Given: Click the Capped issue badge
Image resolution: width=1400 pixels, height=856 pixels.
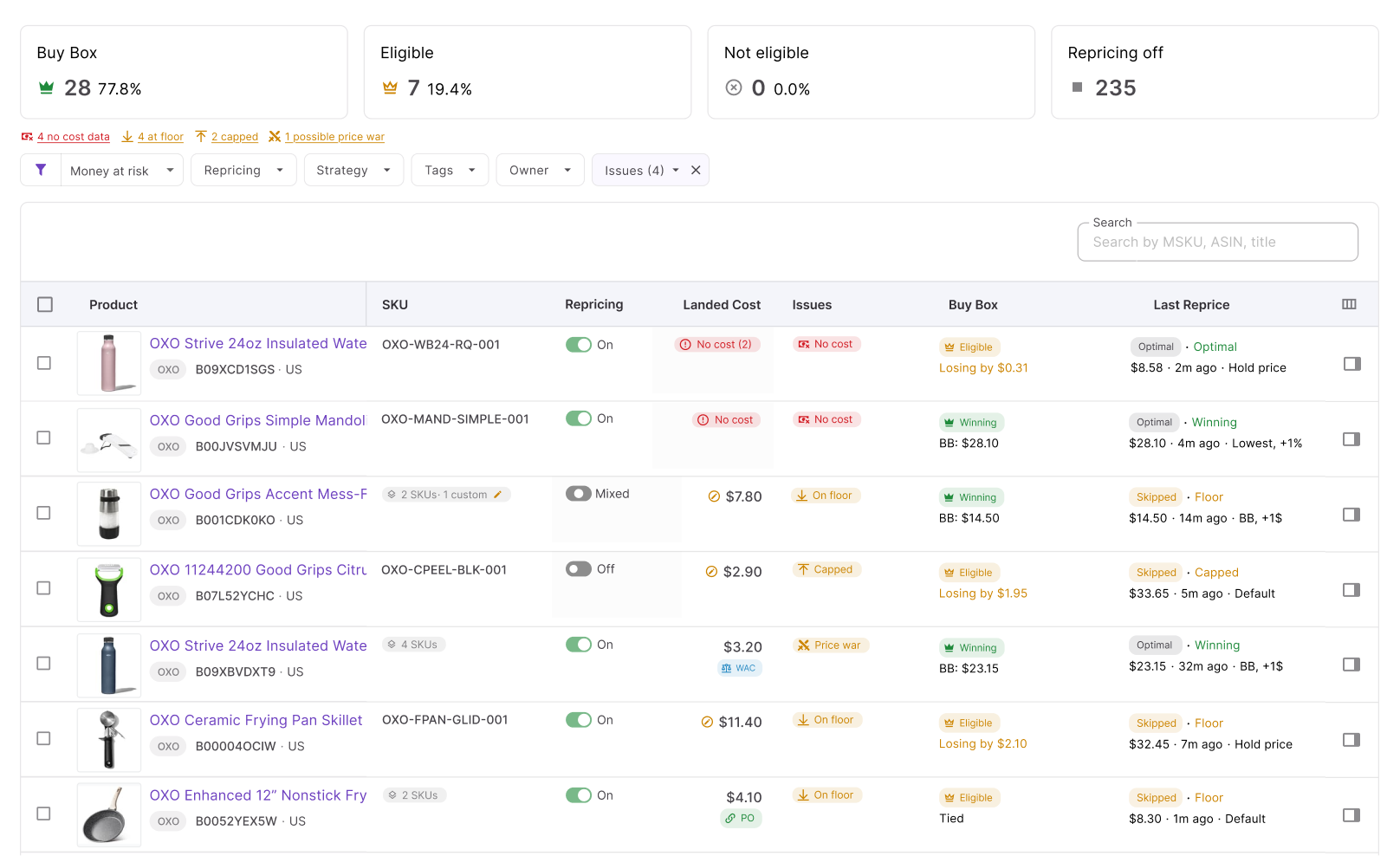Looking at the screenshot, I should 826,569.
